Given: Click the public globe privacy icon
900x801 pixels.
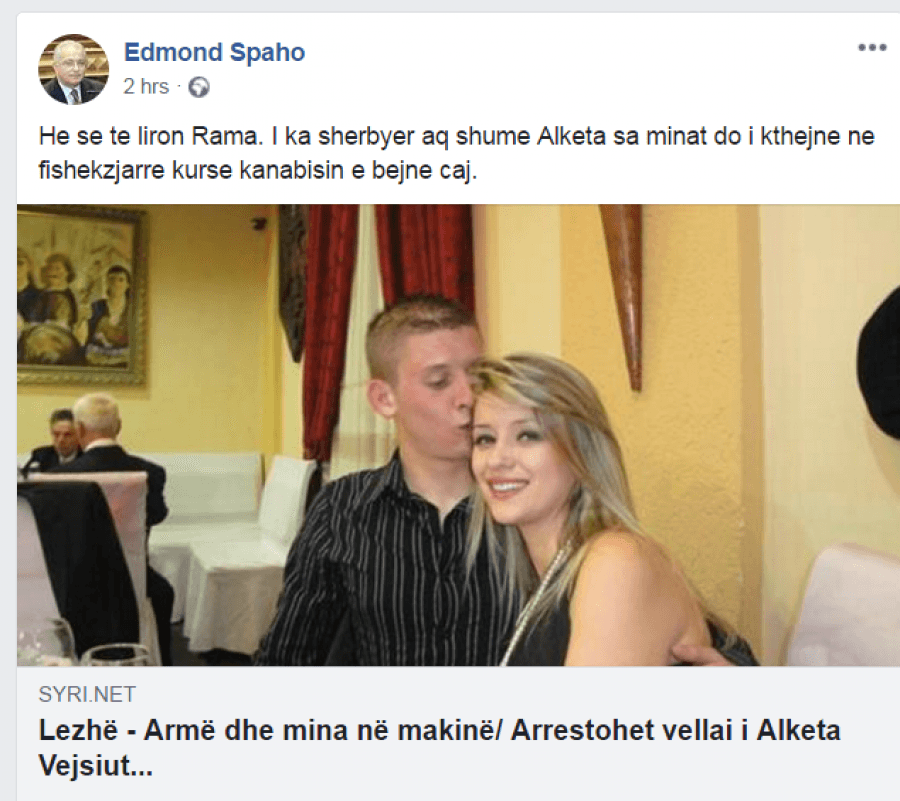Looking at the screenshot, I should (199, 87).
